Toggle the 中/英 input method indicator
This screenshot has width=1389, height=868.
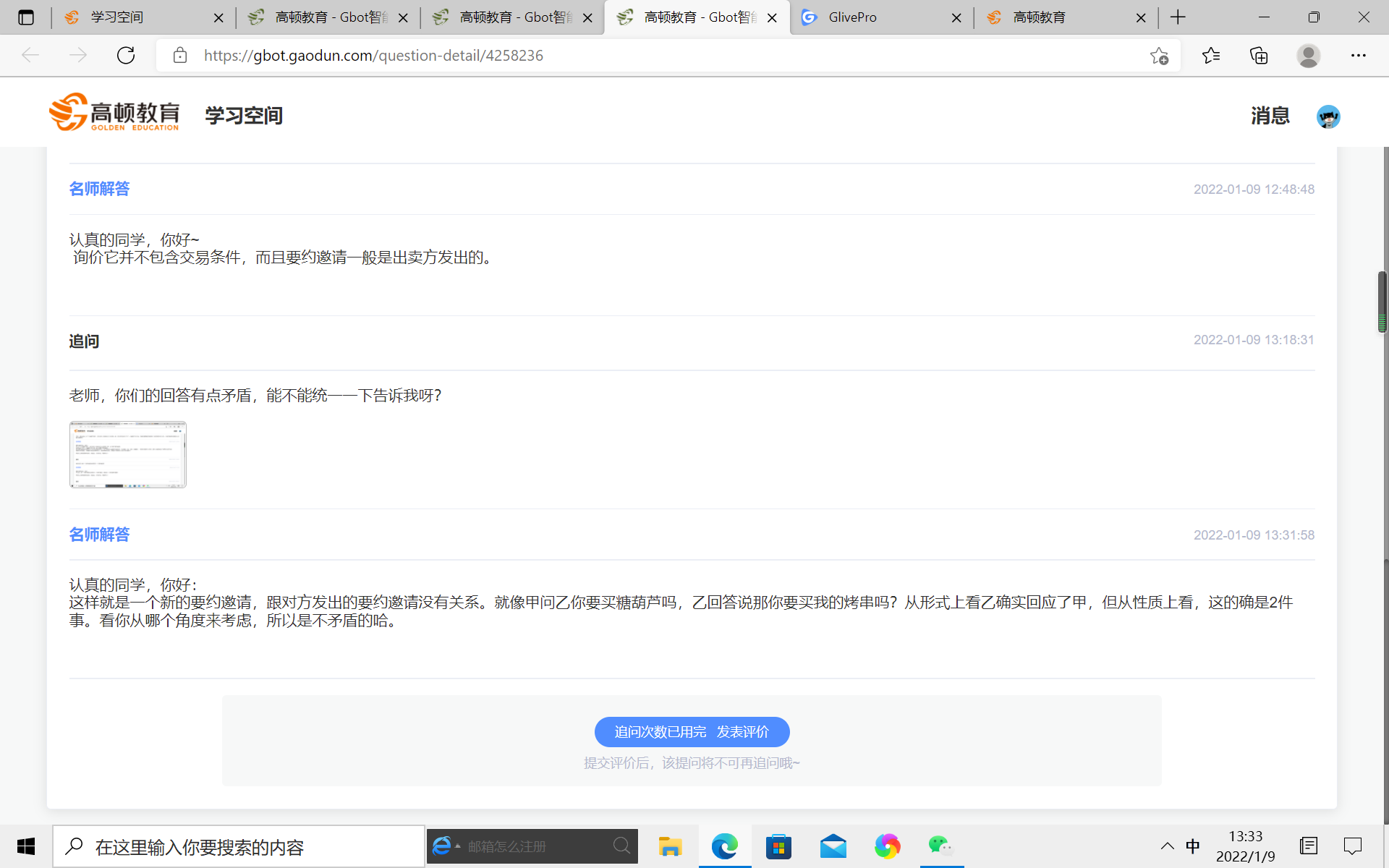1194,846
